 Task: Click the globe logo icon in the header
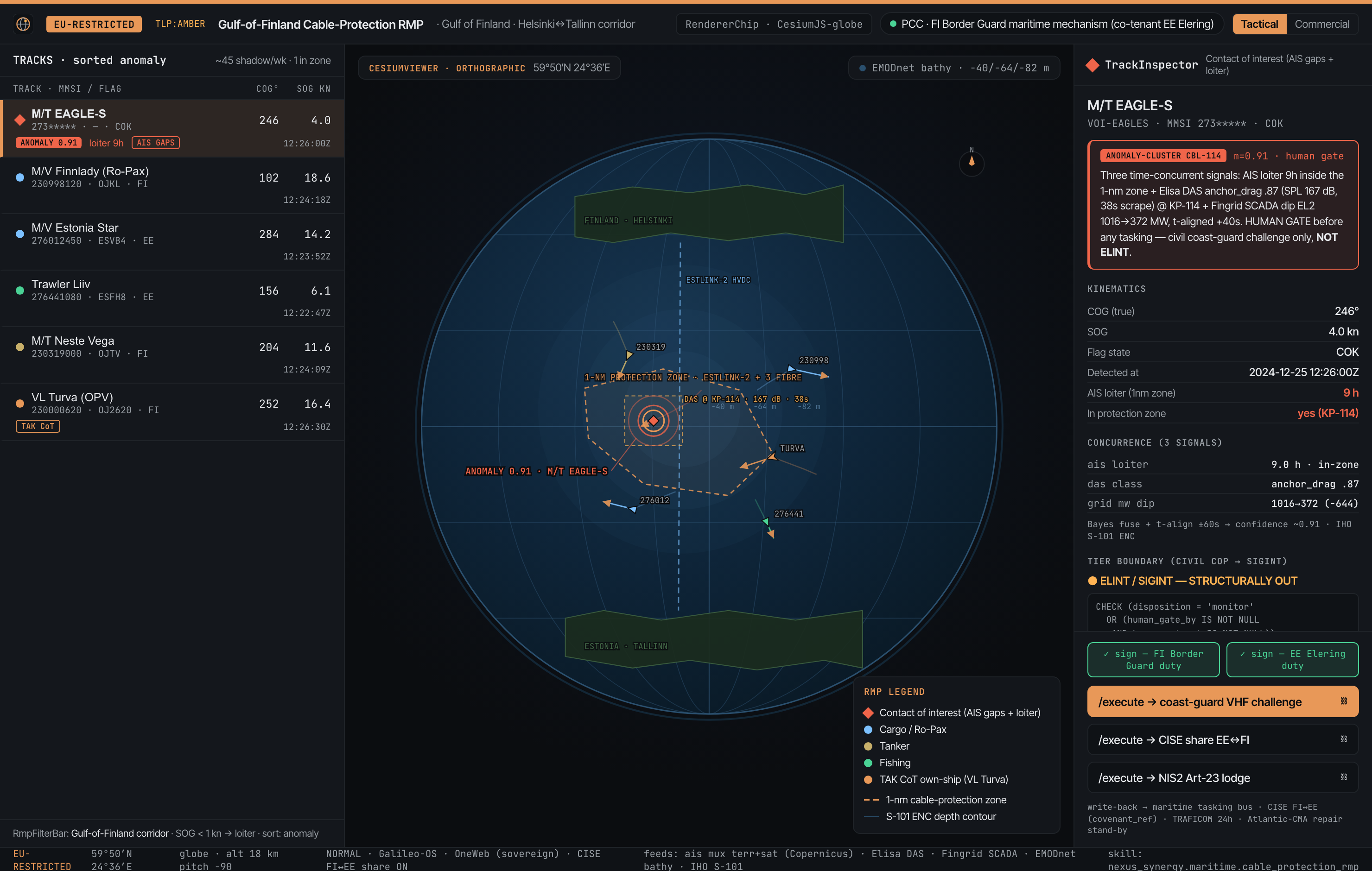click(23, 24)
